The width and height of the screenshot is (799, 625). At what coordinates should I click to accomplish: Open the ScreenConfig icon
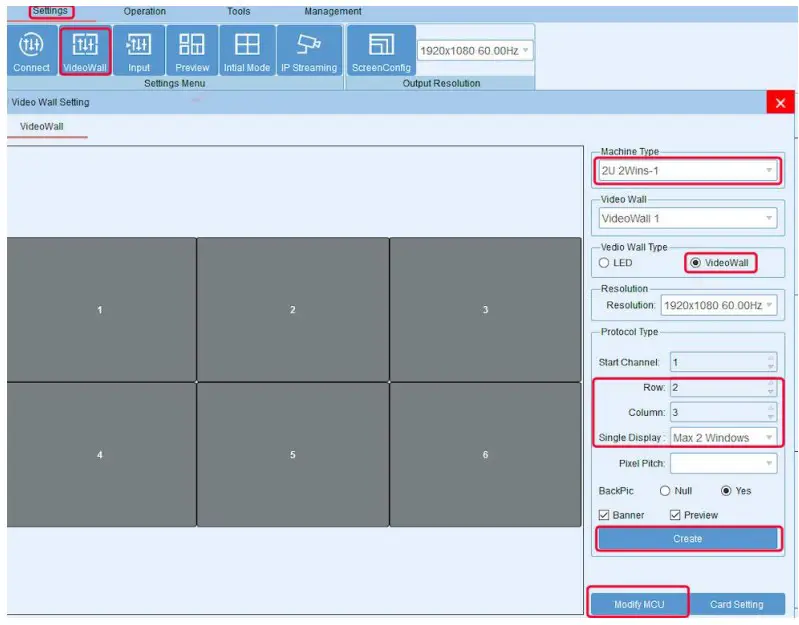tap(381, 50)
